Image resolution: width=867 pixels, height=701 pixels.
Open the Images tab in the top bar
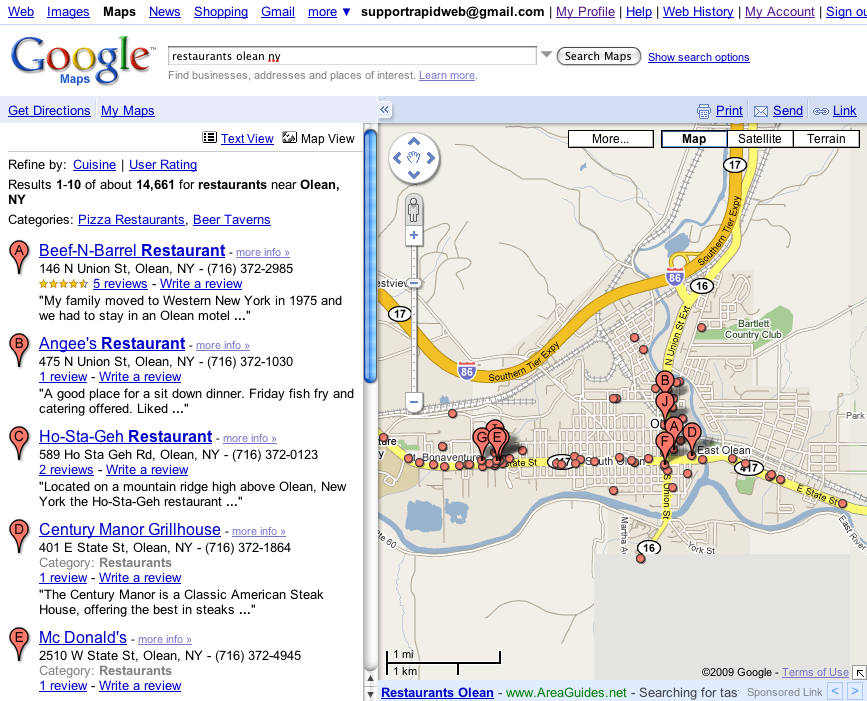[x=68, y=12]
